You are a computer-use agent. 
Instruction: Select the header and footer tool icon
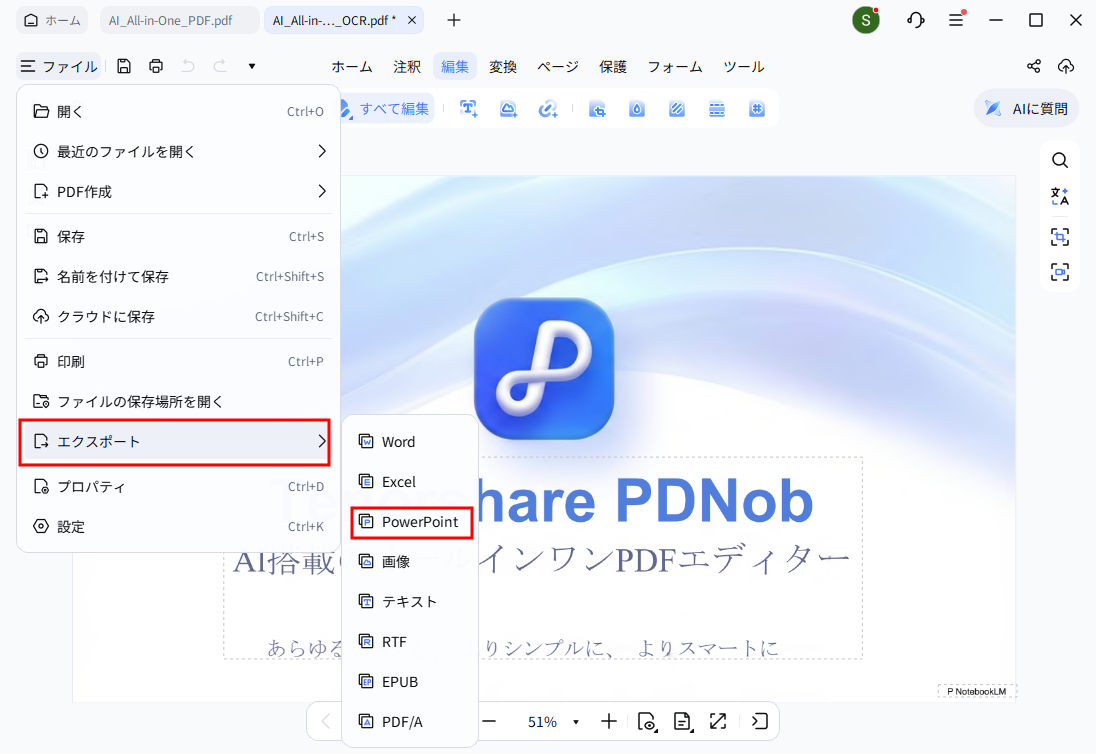click(716, 109)
